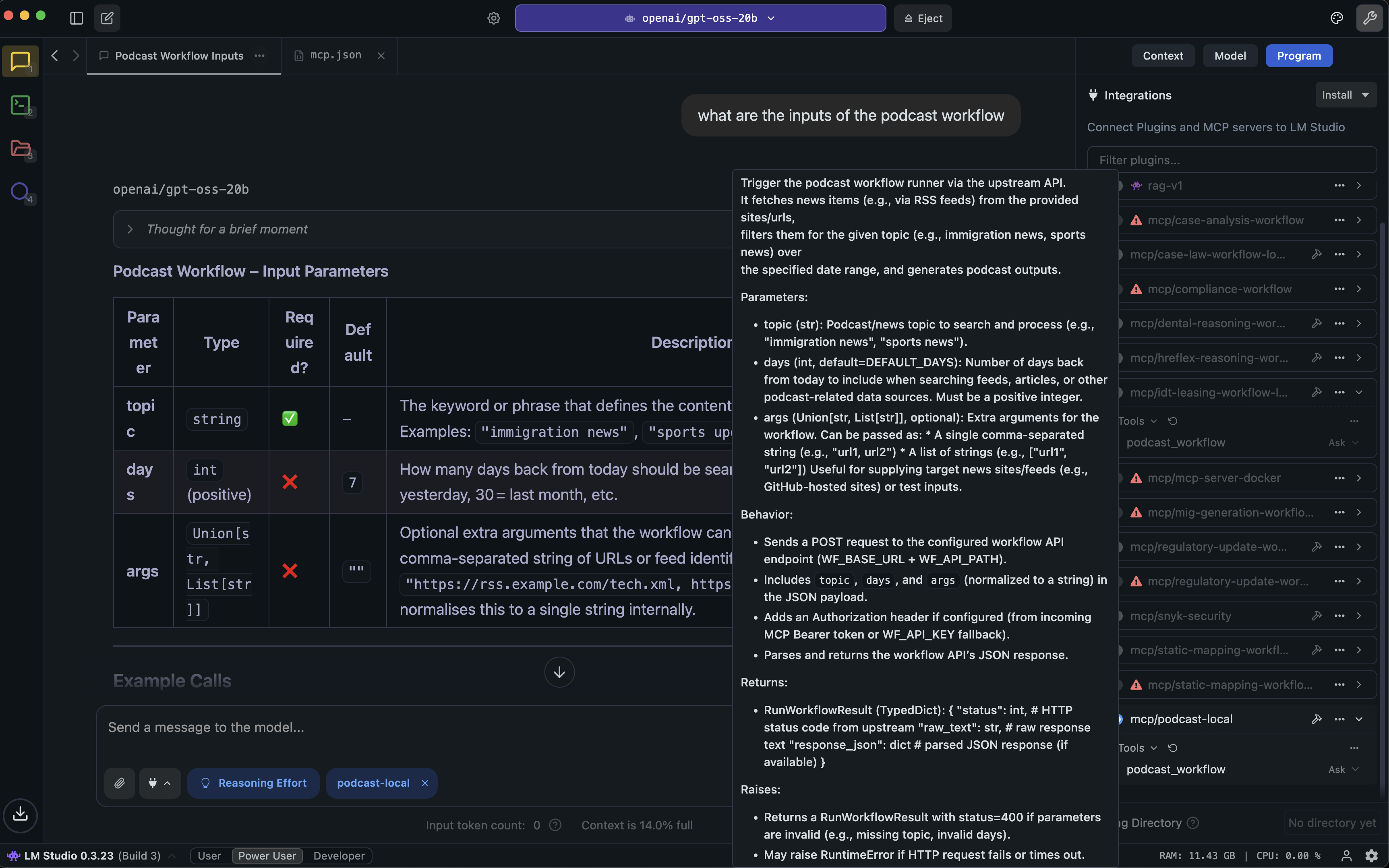Remove the podcast-local chip
This screenshot has height=868, width=1389.
pos(425,783)
